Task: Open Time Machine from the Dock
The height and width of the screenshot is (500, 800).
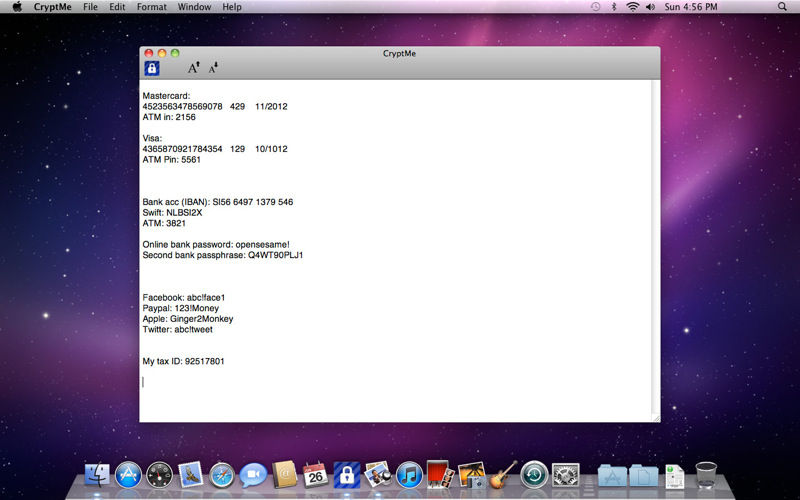Action: point(534,475)
